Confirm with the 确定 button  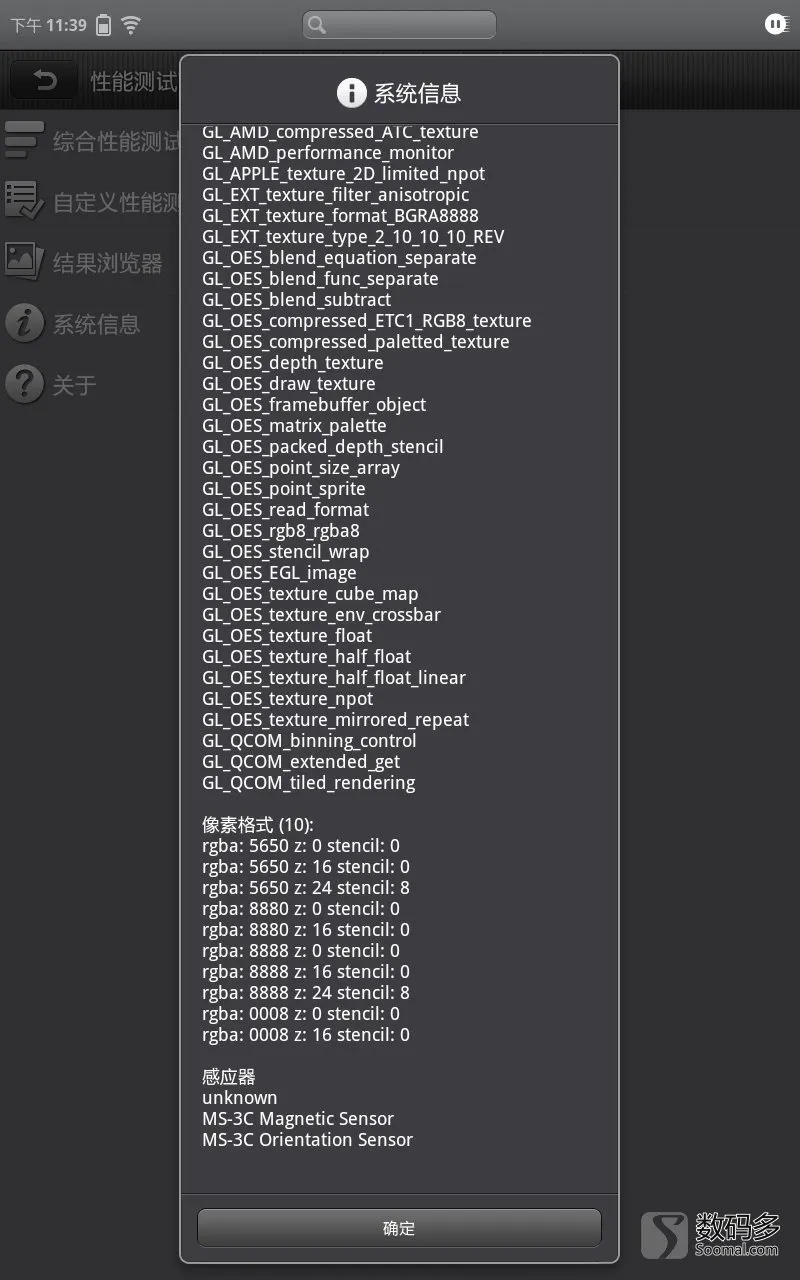click(x=399, y=1228)
